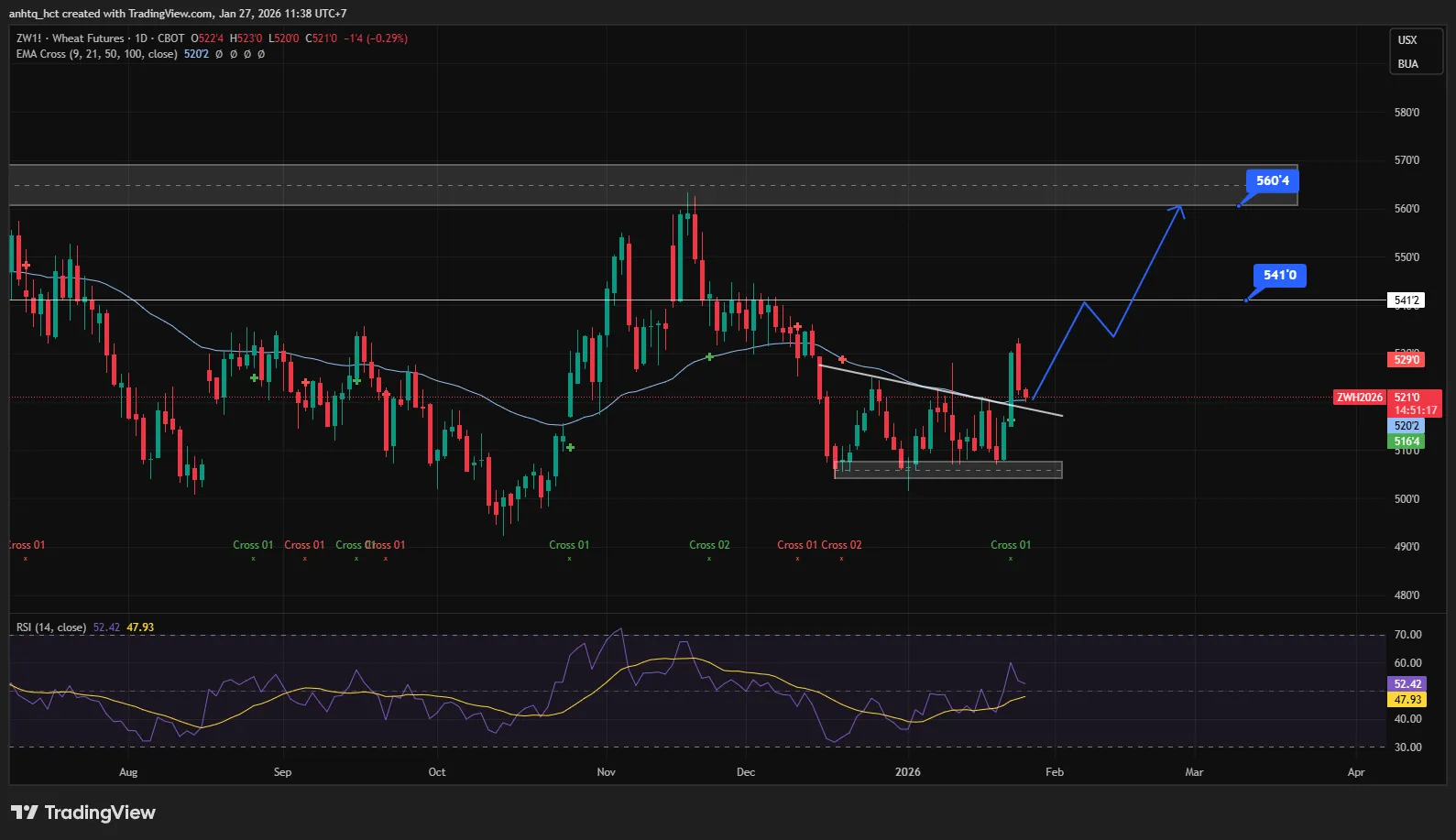Click the RSI (14, close) indicator legend

tap(51, 627)
